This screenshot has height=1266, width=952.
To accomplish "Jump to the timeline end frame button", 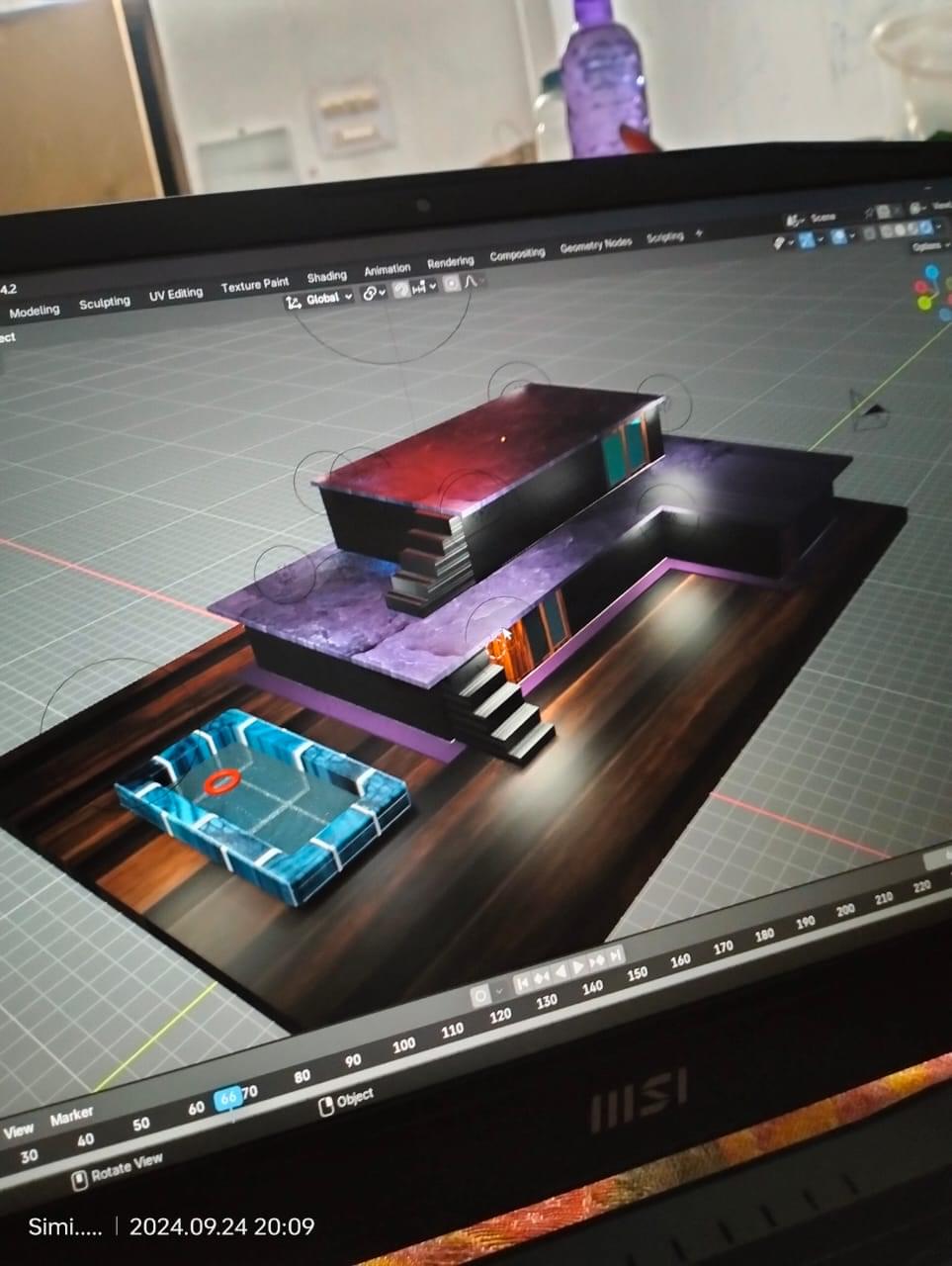I will 616,954.
